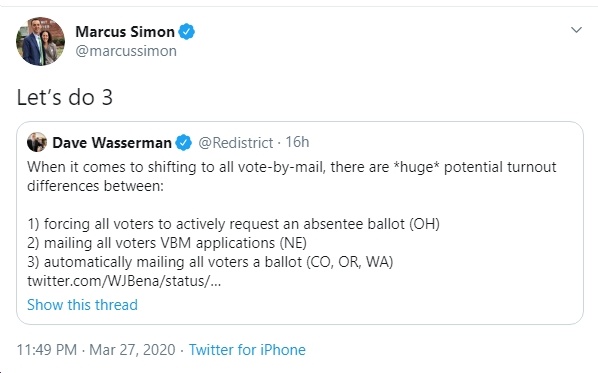Open Marcus Simon's profile picture
The image size is (598, 373).
pos(40,41)
